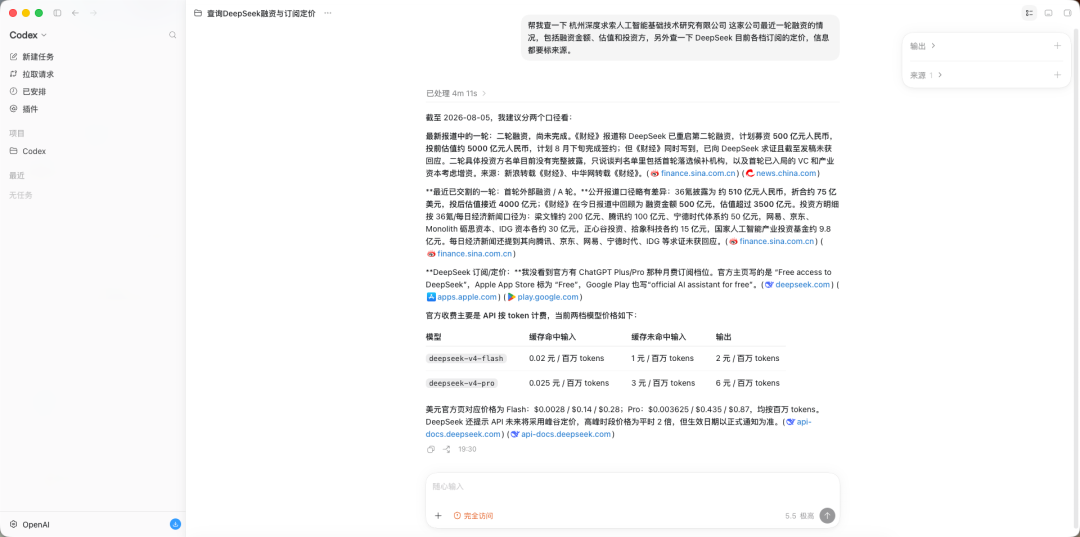This screenshot has height=537, width=1080.
Task: Click the 模型 table column header
Action: (433, 337)
